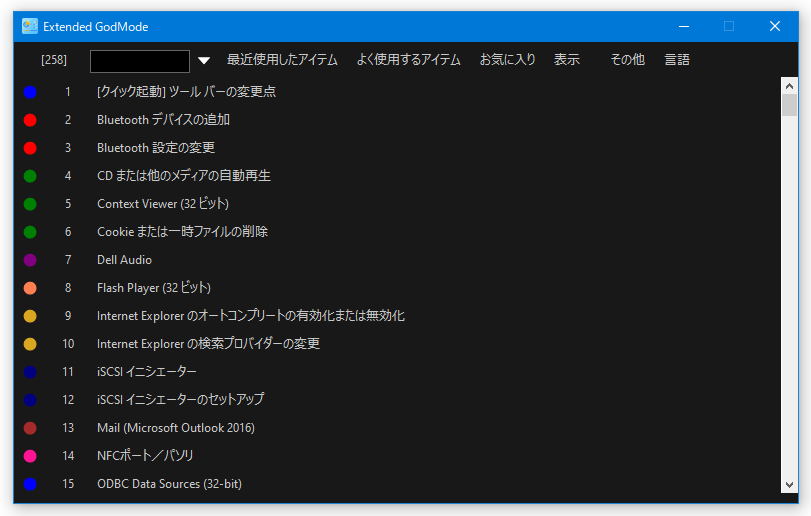Select Internet Explorer のオートコンプリートの有効化または無効化

pos(251,315)
